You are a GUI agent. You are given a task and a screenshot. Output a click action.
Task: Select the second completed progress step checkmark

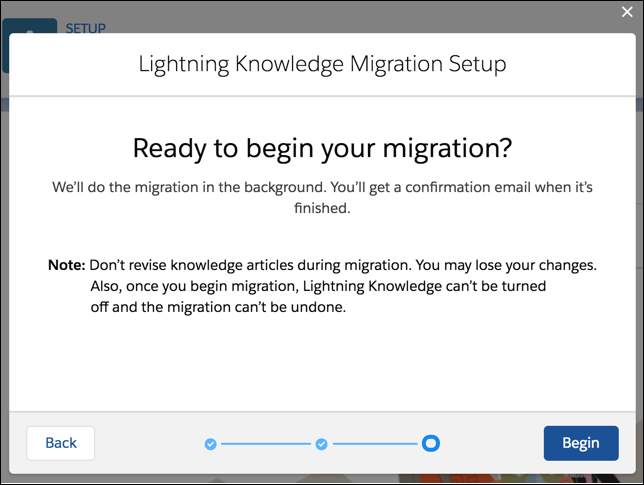321,444
